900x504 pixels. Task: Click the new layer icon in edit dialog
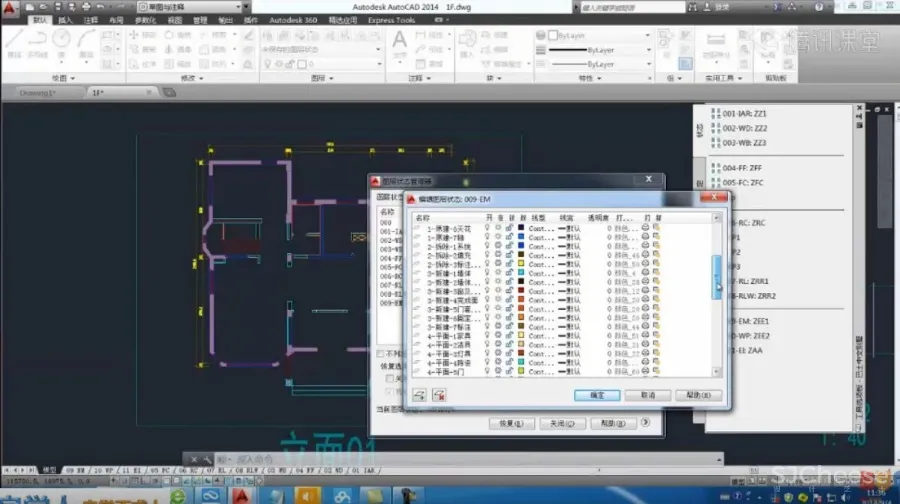420,395
